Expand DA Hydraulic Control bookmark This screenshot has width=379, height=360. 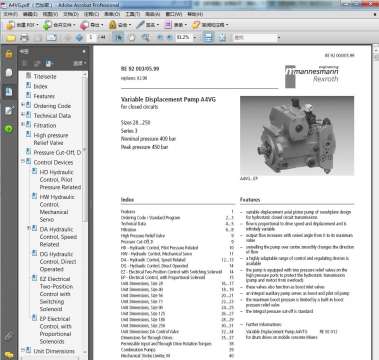tap(29, 228)
